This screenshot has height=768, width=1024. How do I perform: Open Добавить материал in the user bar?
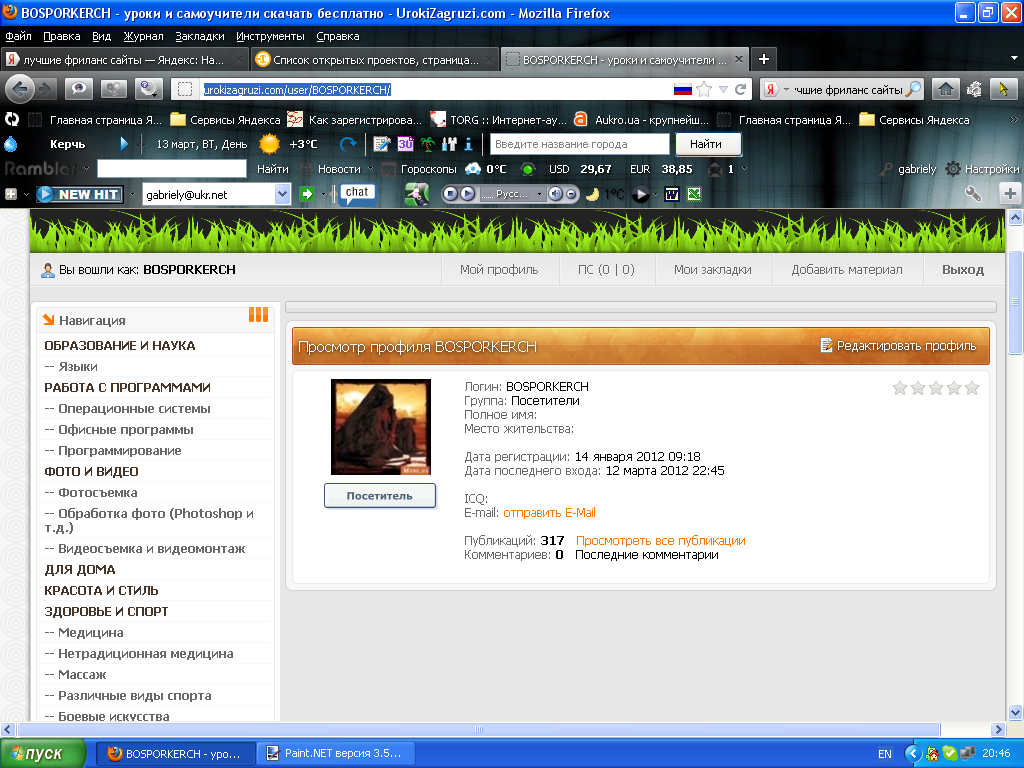pos(847,270)
